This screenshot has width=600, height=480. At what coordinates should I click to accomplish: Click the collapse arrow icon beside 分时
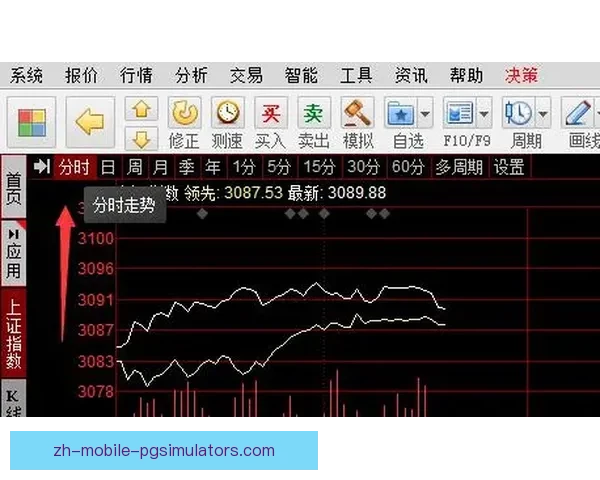pyautogui.click(x=41, y=167)
